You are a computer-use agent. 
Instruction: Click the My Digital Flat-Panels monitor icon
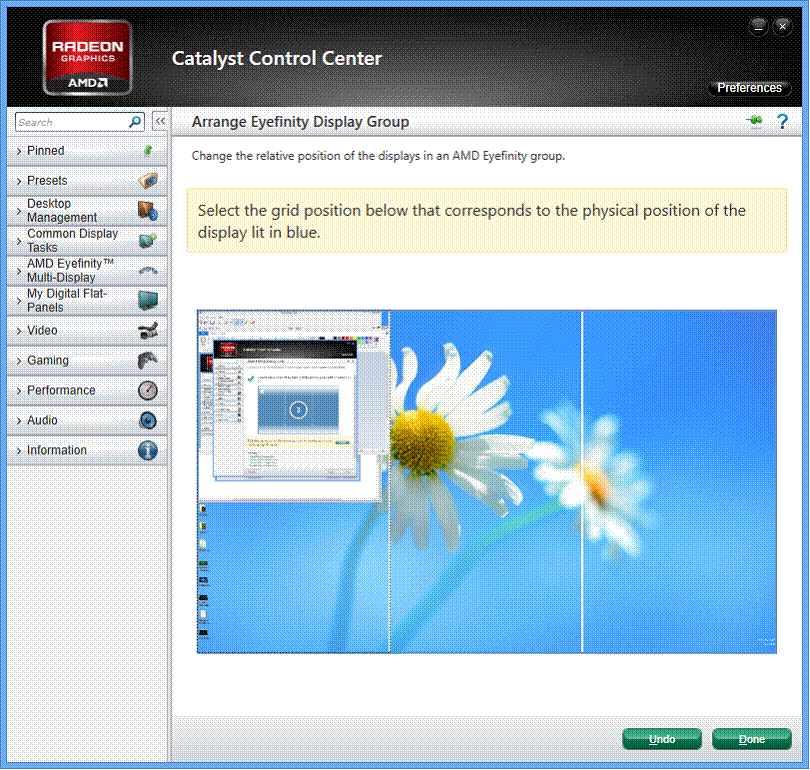[148, 301]
